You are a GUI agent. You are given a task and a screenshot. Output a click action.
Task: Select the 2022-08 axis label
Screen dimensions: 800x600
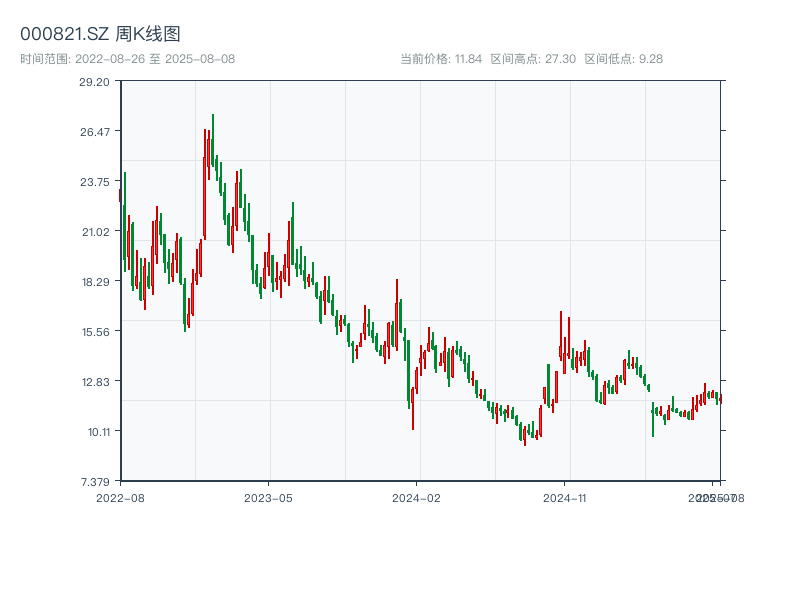coord(123,496)
